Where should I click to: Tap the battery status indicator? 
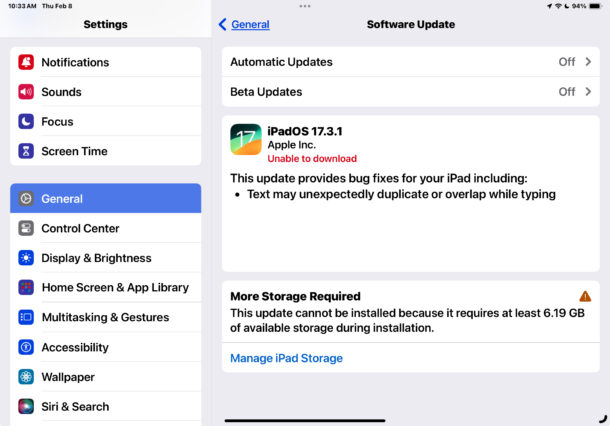coord(596,6)
